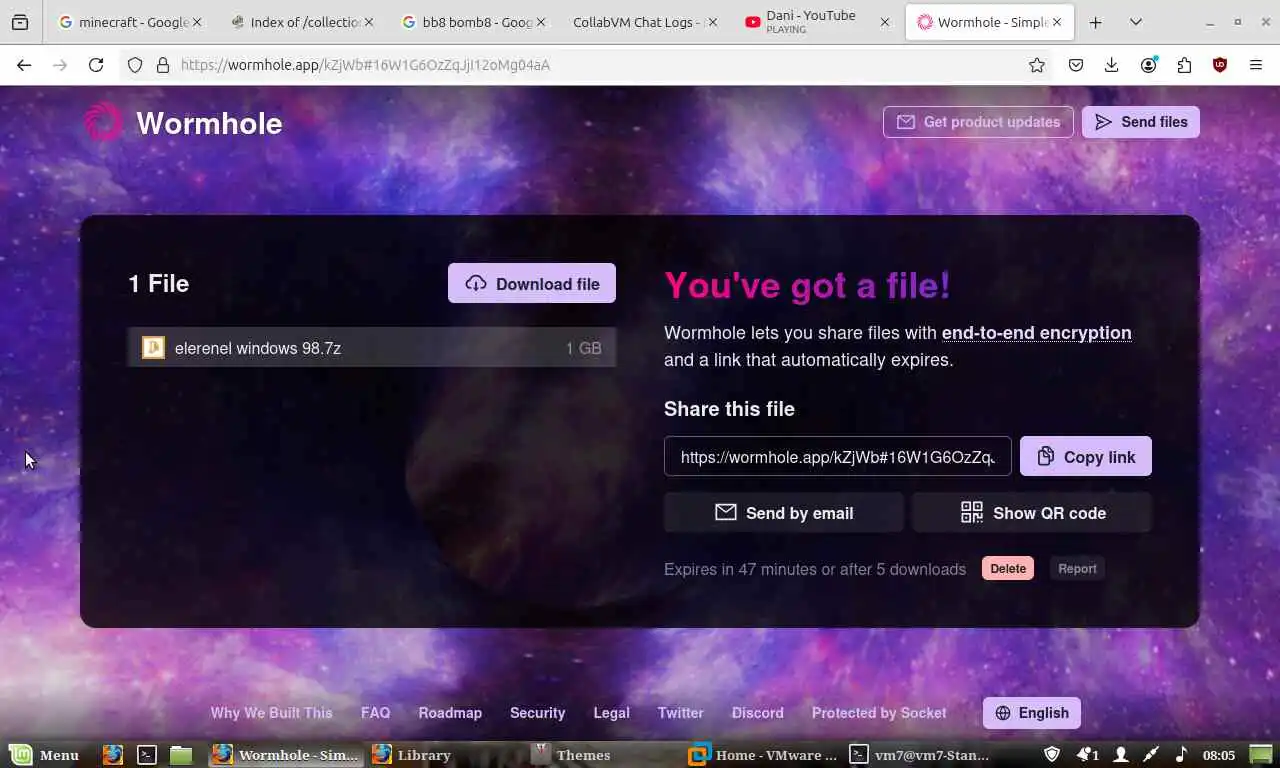Image resolution: width=1280 pixels, height=768 pixels.
Task: Go back to previous page
Action: 24,65
